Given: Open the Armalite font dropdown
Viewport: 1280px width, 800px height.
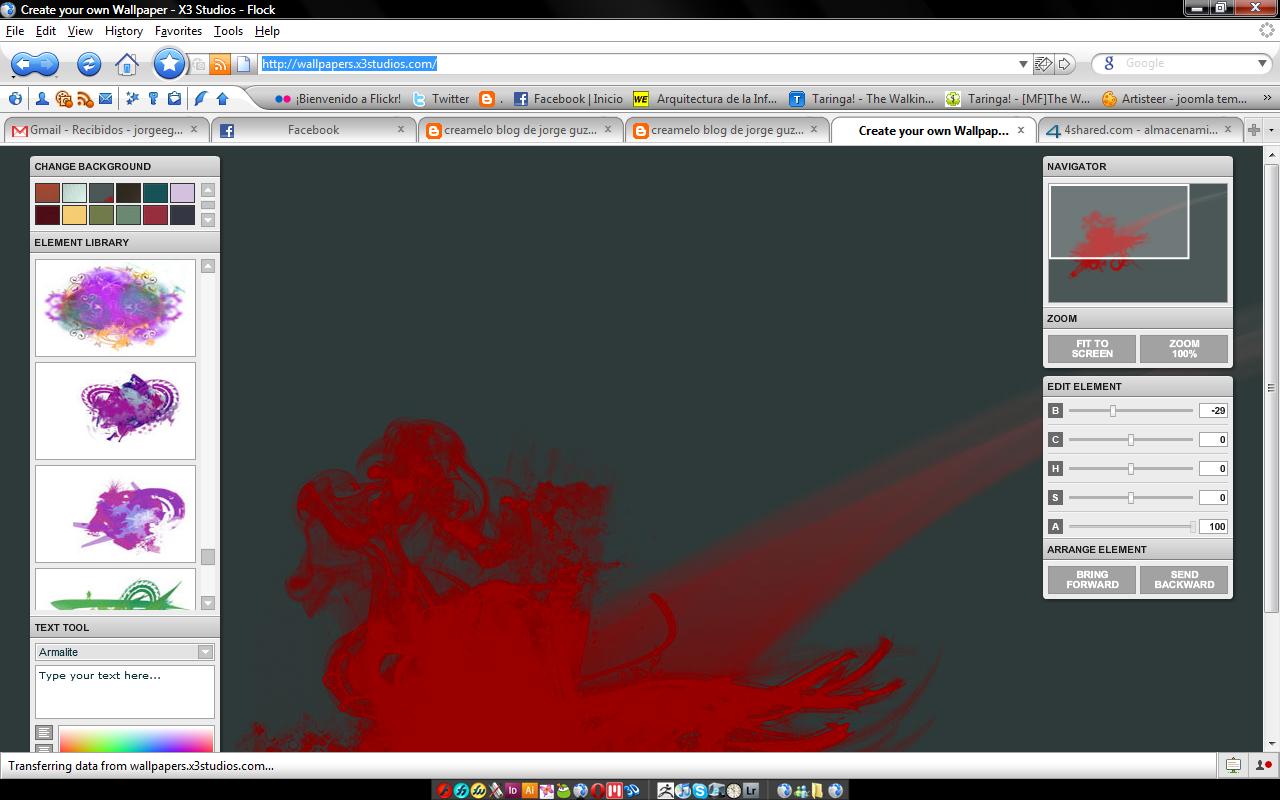Looking at the screenshot, I should (205, 651).
